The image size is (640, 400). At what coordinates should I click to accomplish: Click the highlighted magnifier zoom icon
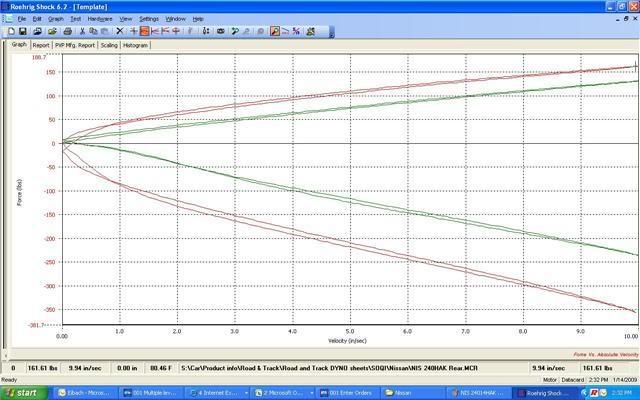click(x=274, y=31)
